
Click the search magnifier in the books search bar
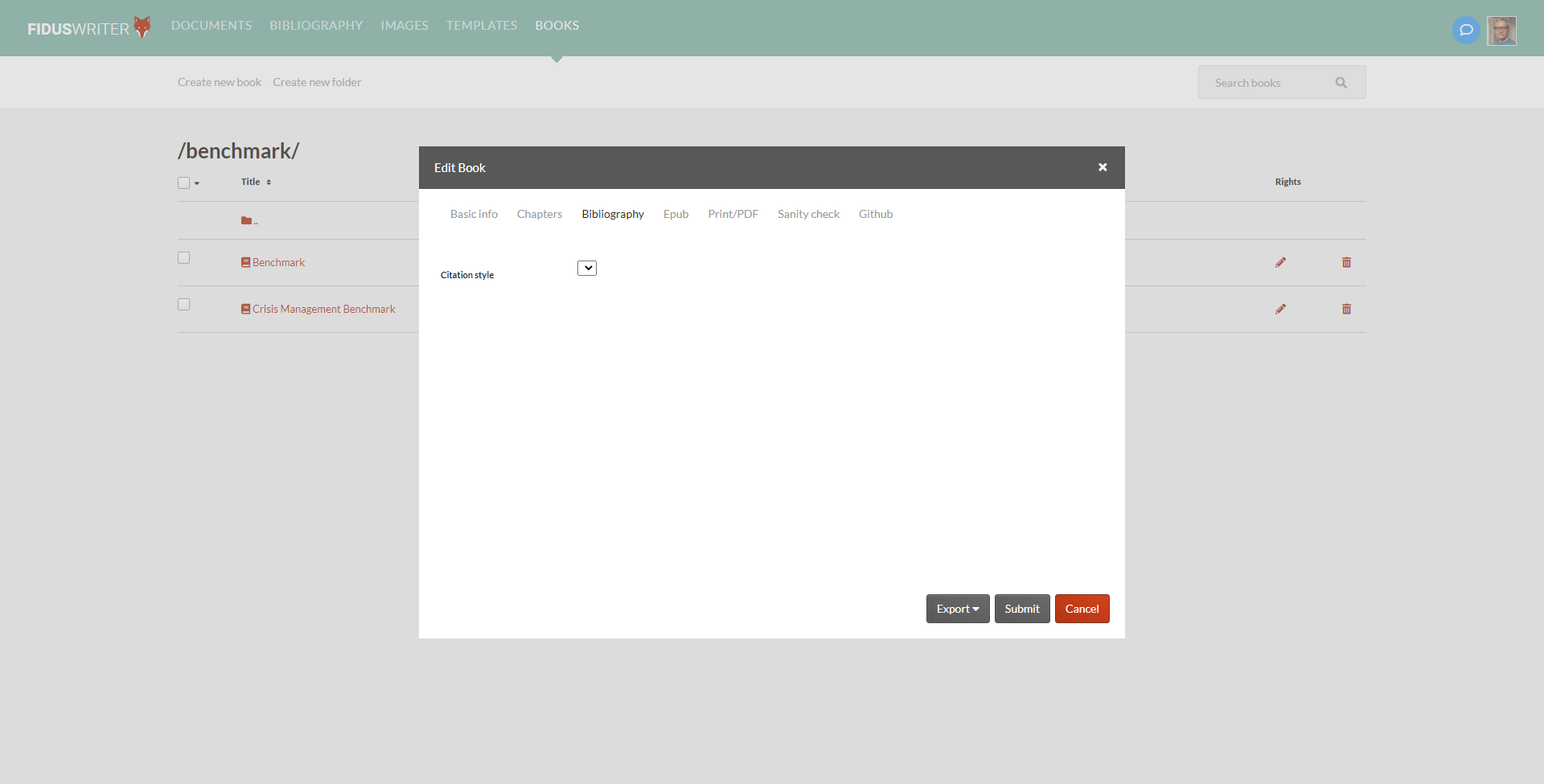(x=1341, y=82)
